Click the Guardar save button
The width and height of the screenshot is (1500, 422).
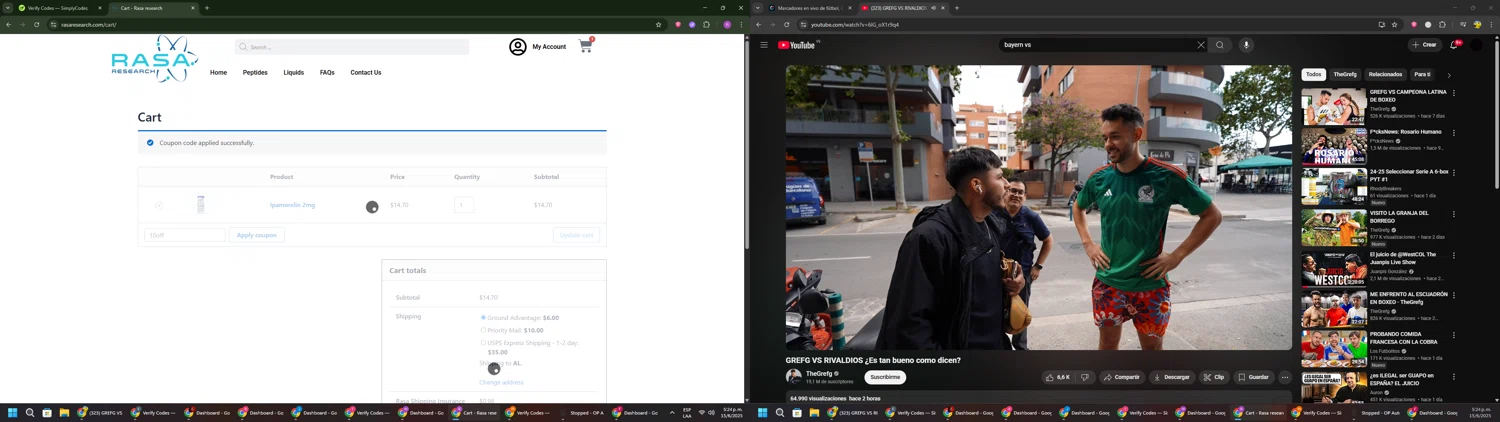(x=1253, y=377)
